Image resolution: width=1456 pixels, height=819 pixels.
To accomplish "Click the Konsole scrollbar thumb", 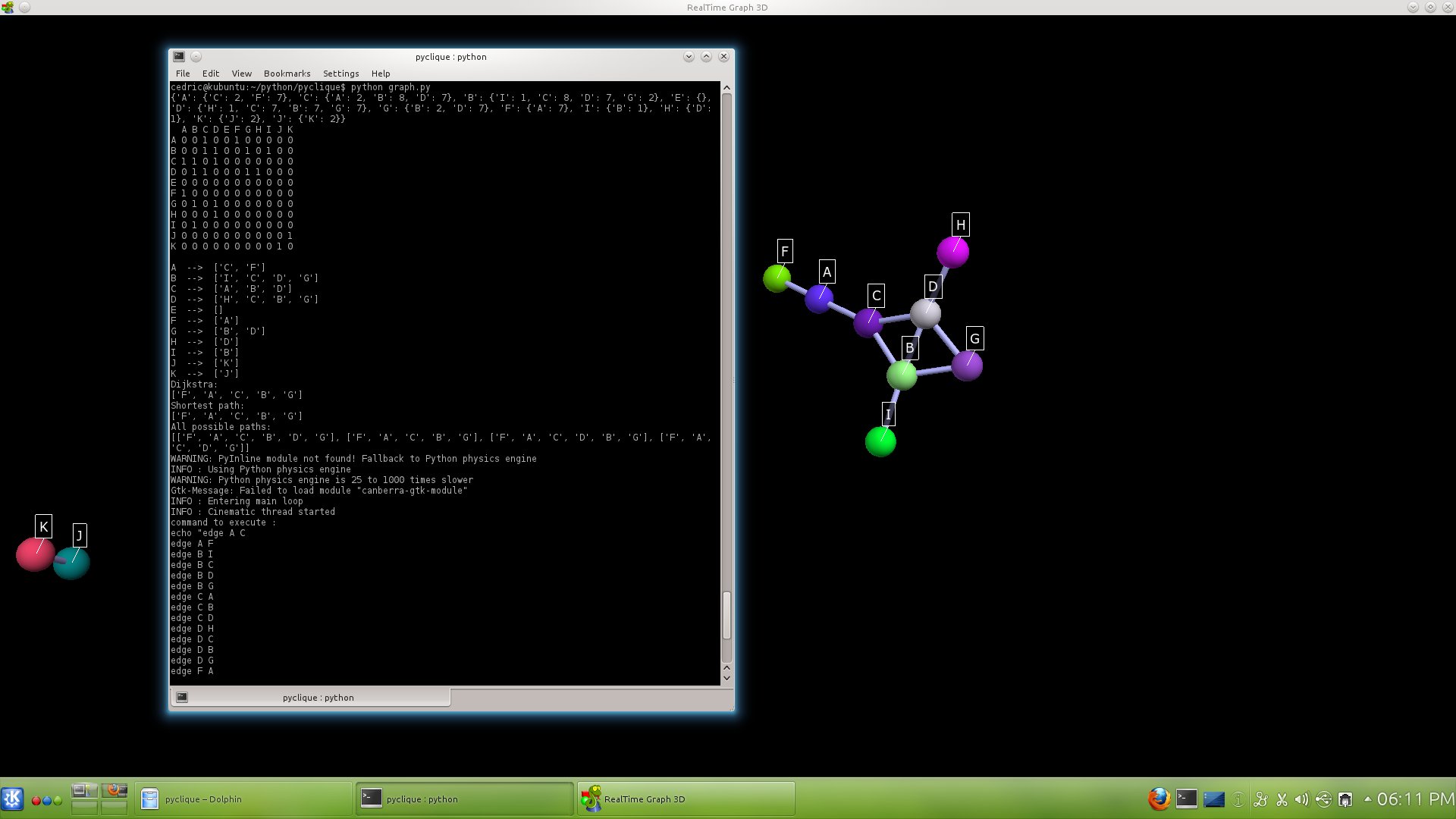I will [x=726, y=615].
